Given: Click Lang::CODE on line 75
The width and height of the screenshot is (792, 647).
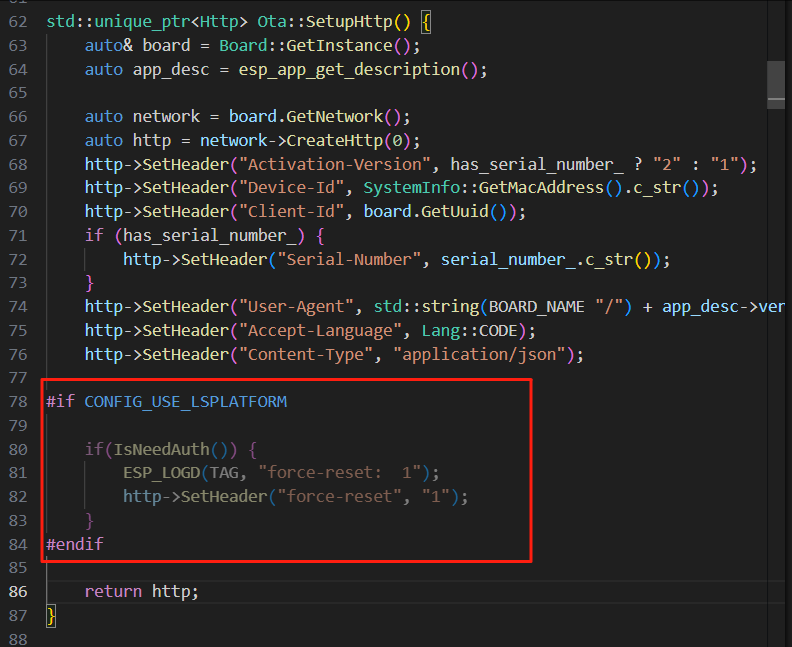Looking at the screenshot, I should 469,331.
